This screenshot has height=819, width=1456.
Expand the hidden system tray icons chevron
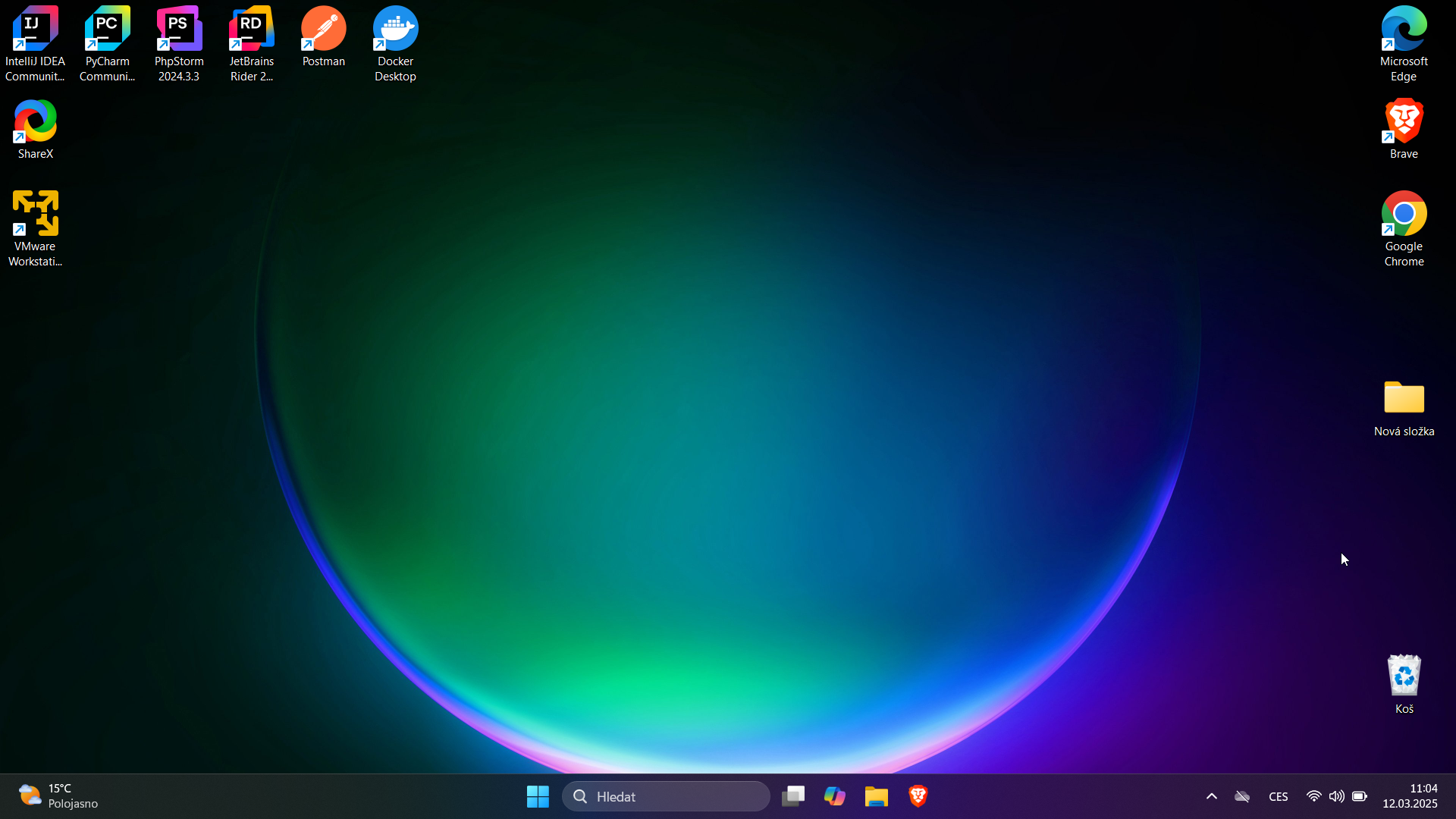(x=1212, y=796)
